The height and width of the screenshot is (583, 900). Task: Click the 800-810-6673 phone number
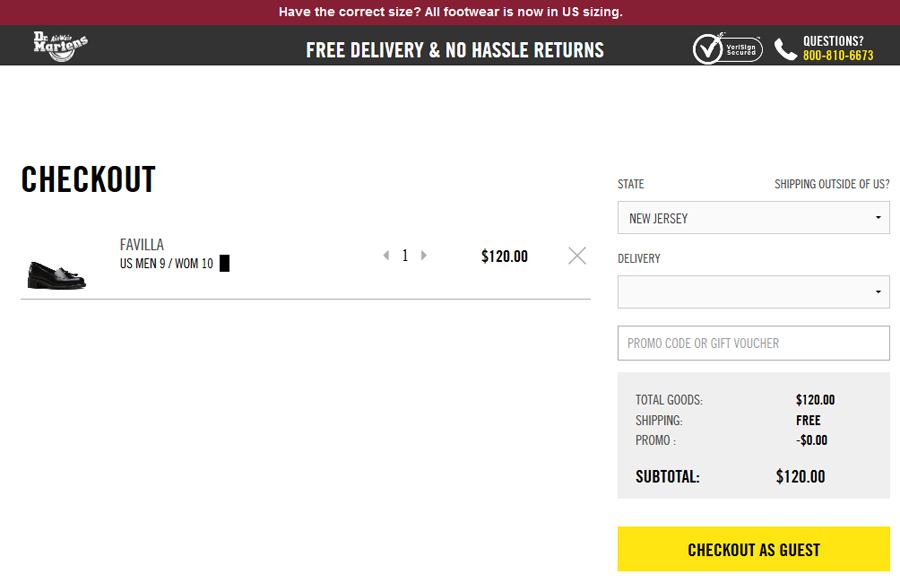coord(838,56)
